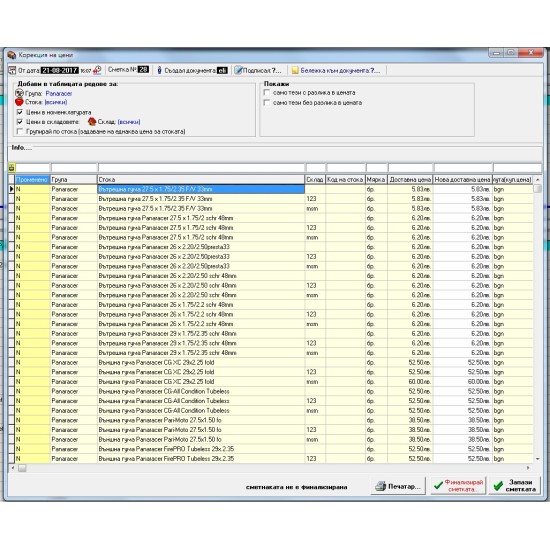550x550 pixels.
Task: Click the Финализирай сметката button
Action: pyautogui.click(x=458, y=486)
